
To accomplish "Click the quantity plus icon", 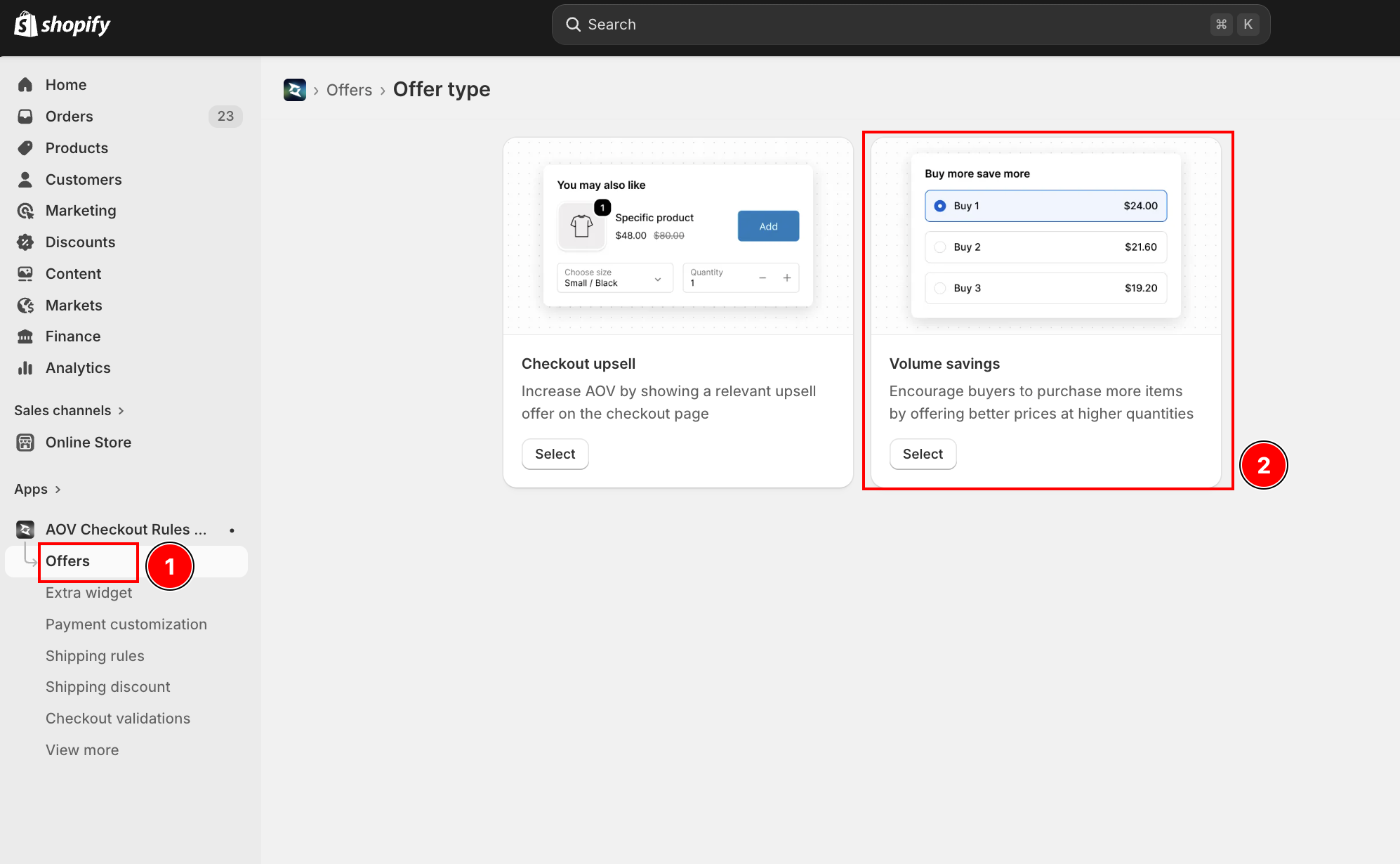I will point(787,278).
